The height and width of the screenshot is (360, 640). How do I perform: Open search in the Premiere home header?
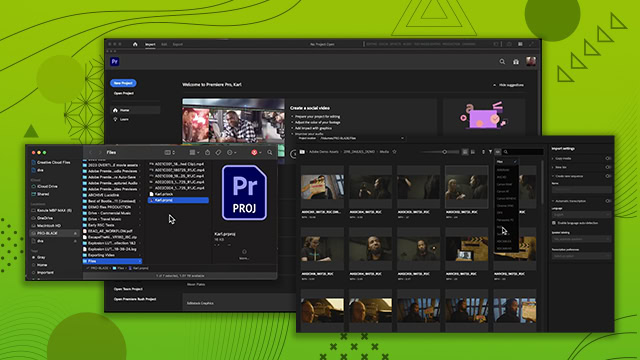502,62
